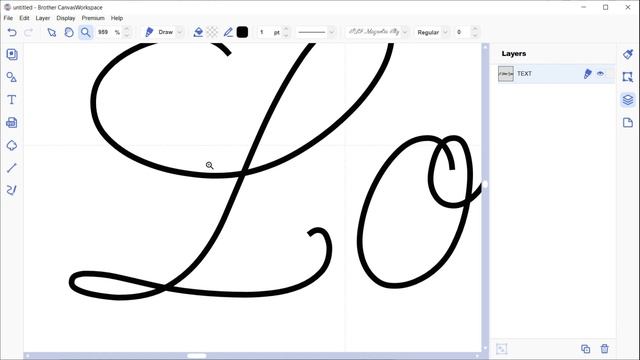640x360 pixels.
Task: Select the pan hand tool
Action: tap(69, 32)
